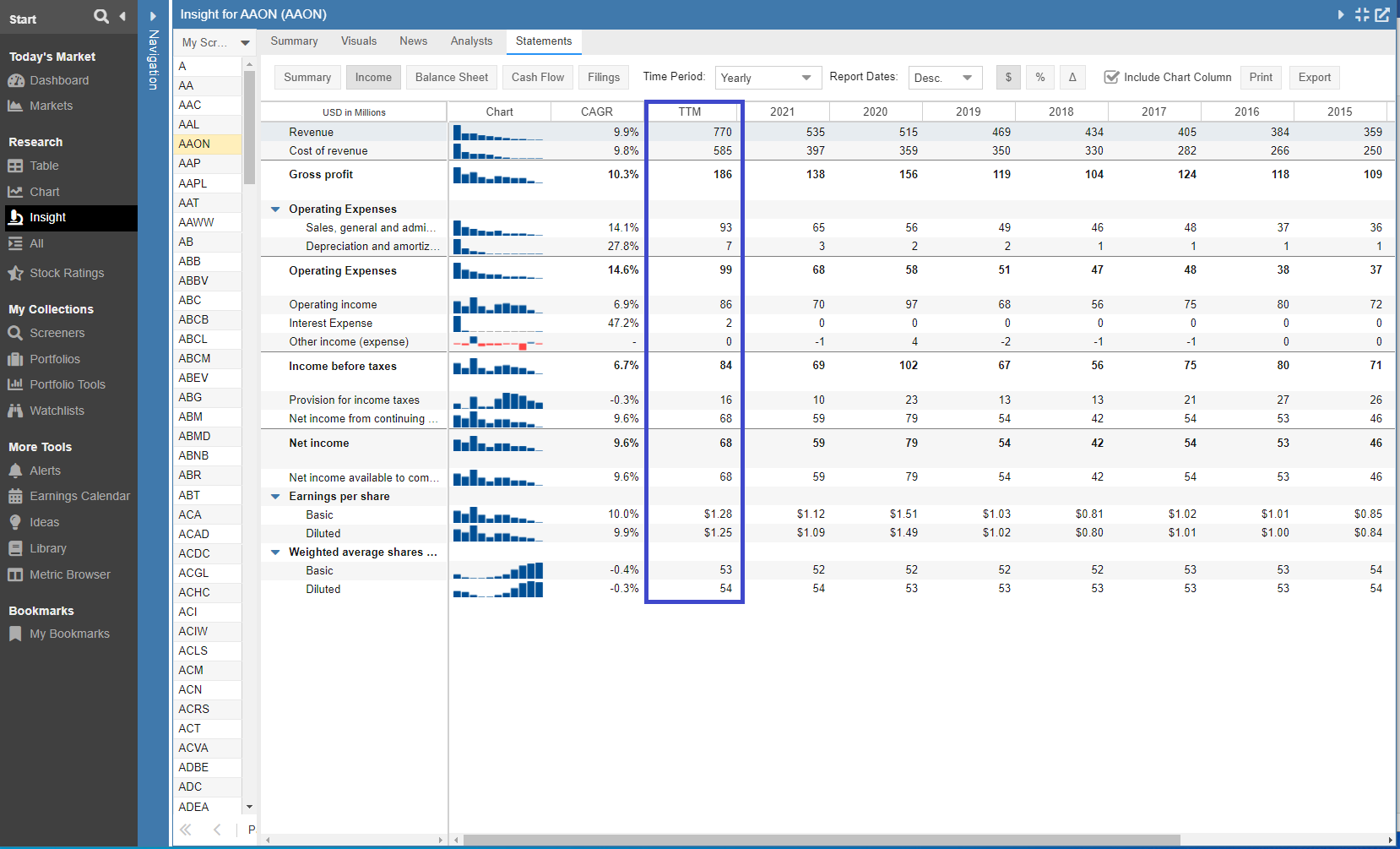Screen dimensions: 1400x849
Task: Select the Income statement button
Action: tap(373, 77)
